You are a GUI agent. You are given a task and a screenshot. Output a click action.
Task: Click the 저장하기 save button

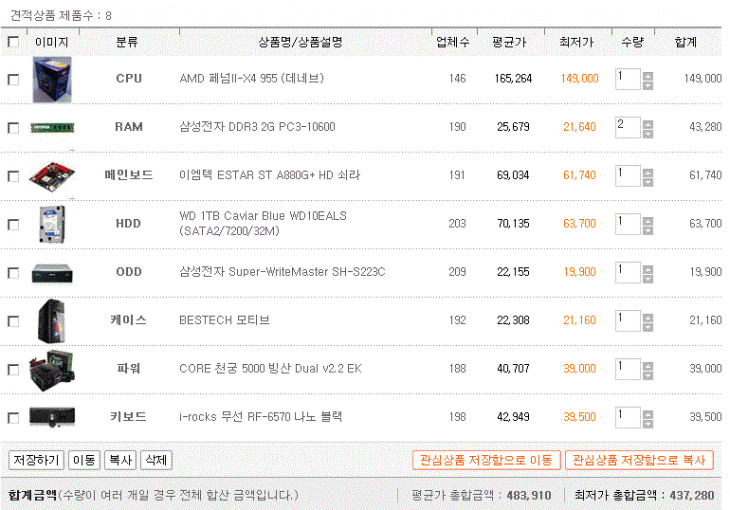pyautogui.click(x=36, y=460)
